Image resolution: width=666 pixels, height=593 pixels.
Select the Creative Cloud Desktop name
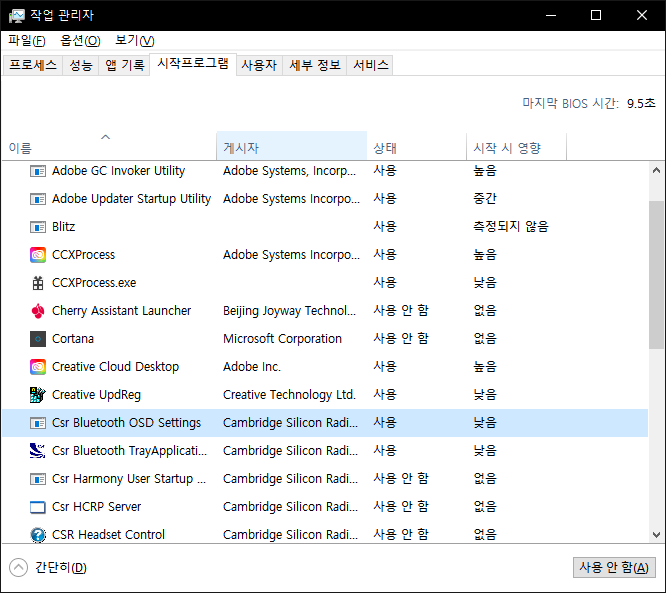[116, 367]
